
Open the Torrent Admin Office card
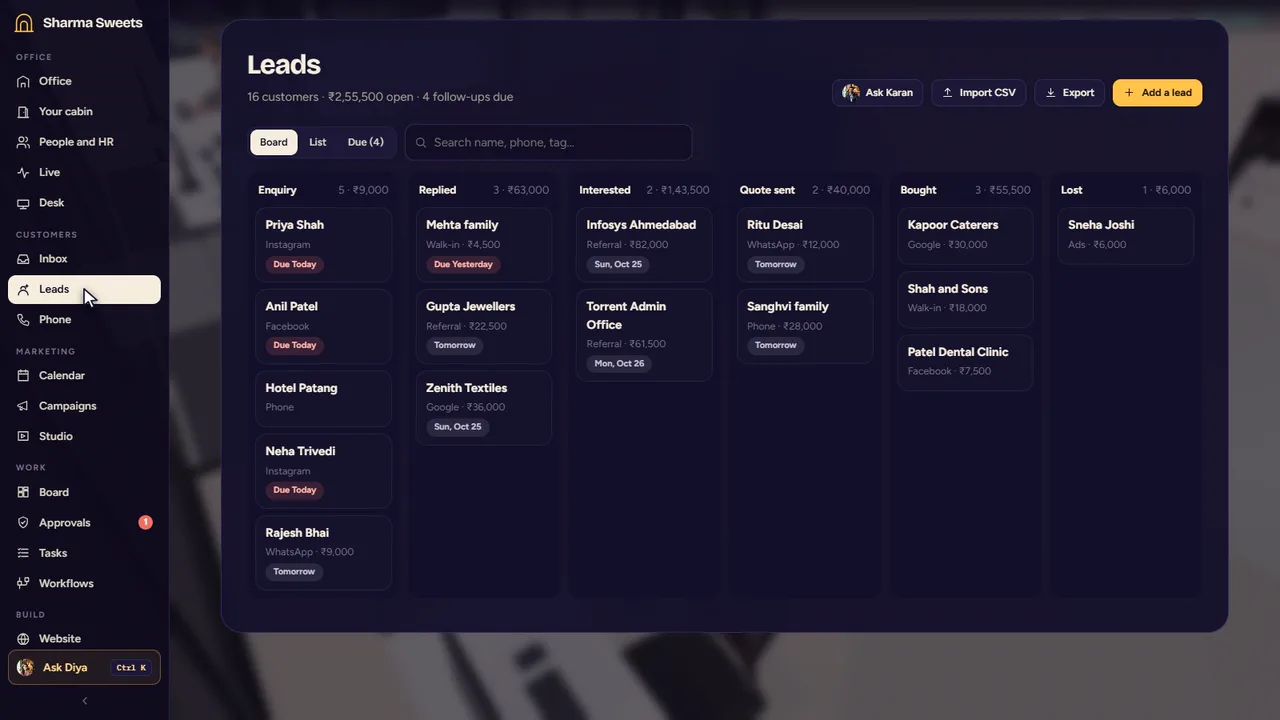[644, 335]
